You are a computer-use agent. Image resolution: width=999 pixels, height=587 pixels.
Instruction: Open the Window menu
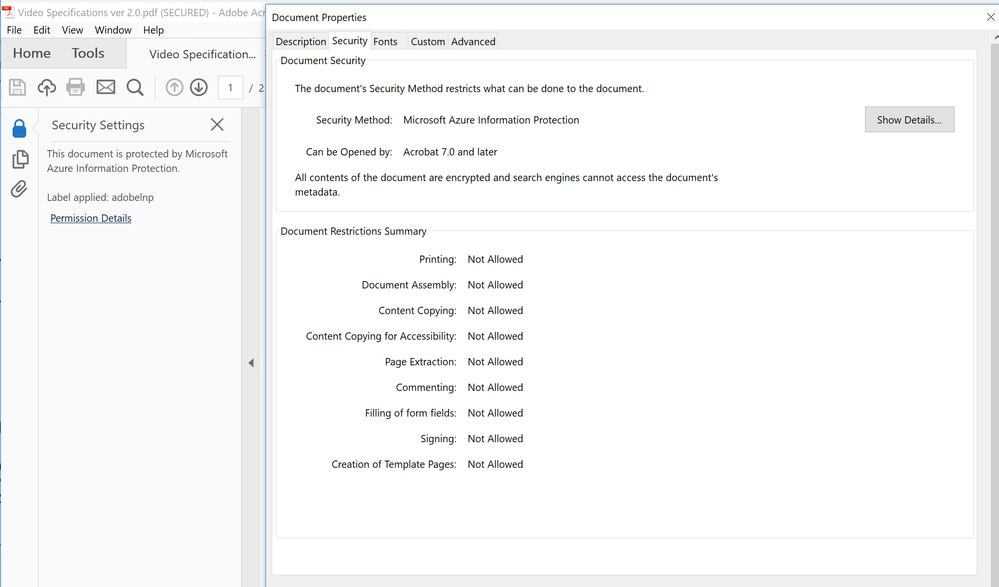[113, 30]
